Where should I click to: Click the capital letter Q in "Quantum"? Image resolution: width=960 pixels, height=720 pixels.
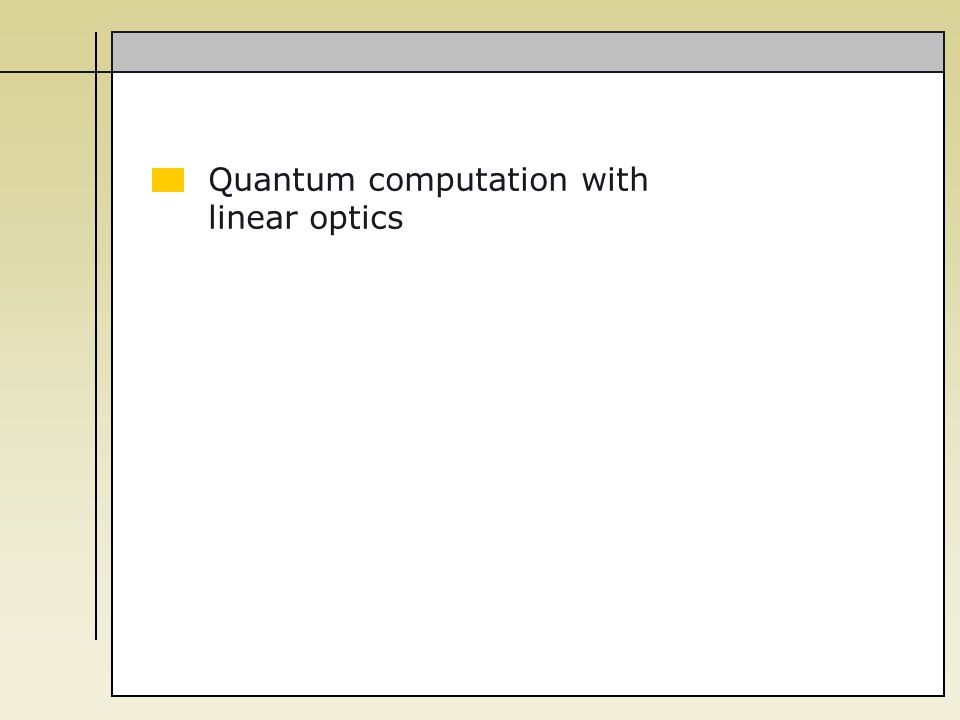click(x=220, y=181)
